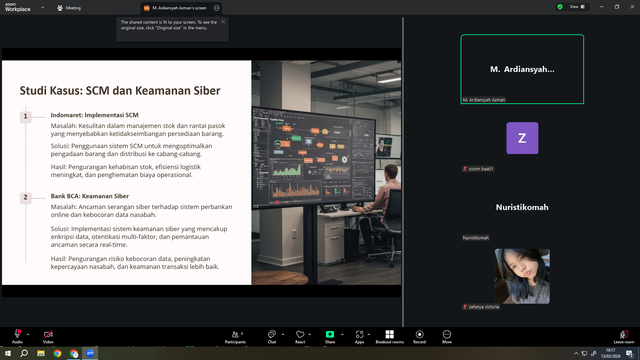Image resolution: width=640 pixels, height=360 pixels.
Task: Select the purple Z avatar tile
Action: tap(522, 138)
